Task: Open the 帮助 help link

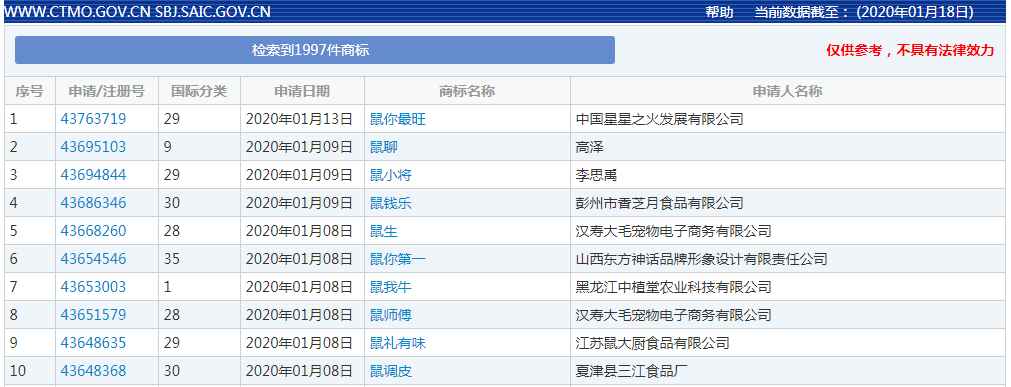Action: [x=720, y=12]
